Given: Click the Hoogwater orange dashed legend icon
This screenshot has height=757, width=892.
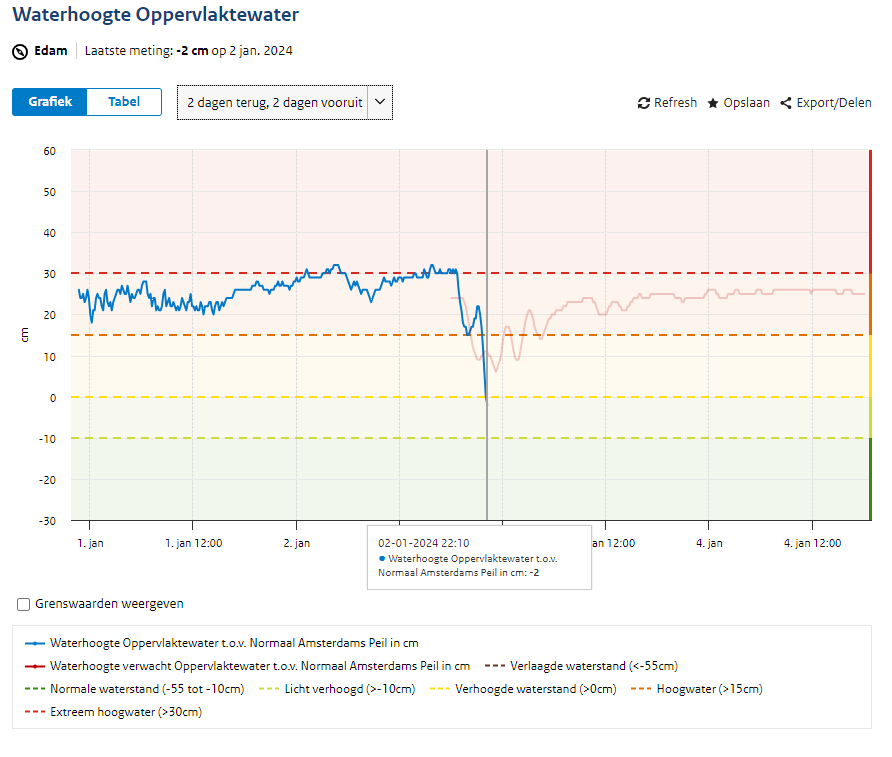Looking at the screenshot, I should (x=641, y=689).
